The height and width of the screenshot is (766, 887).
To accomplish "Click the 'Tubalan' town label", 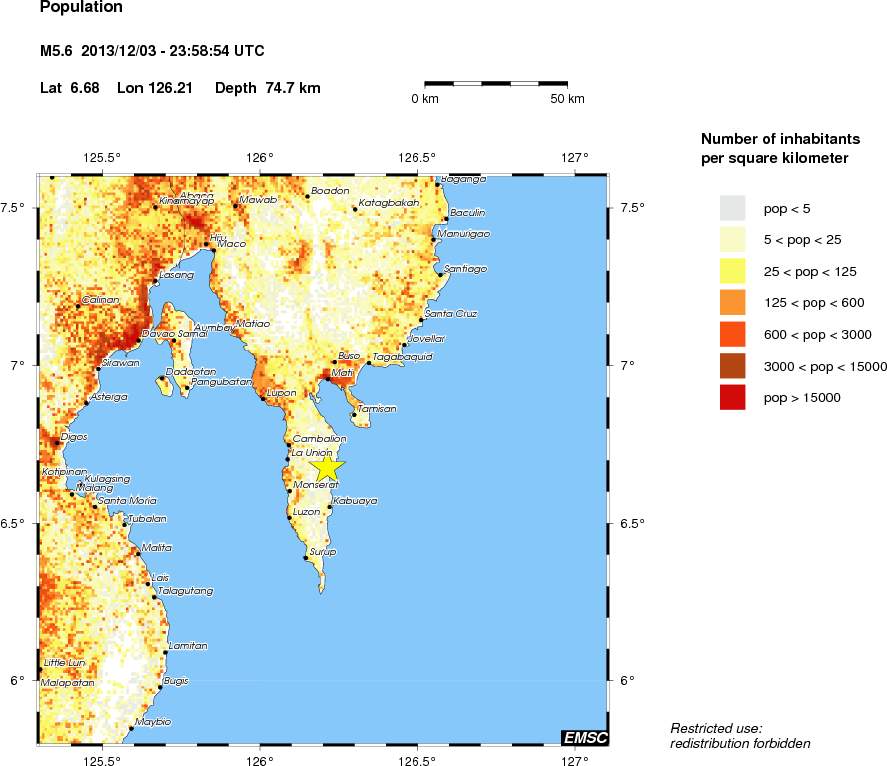I will pyautogui.click(x=148, y=519).
